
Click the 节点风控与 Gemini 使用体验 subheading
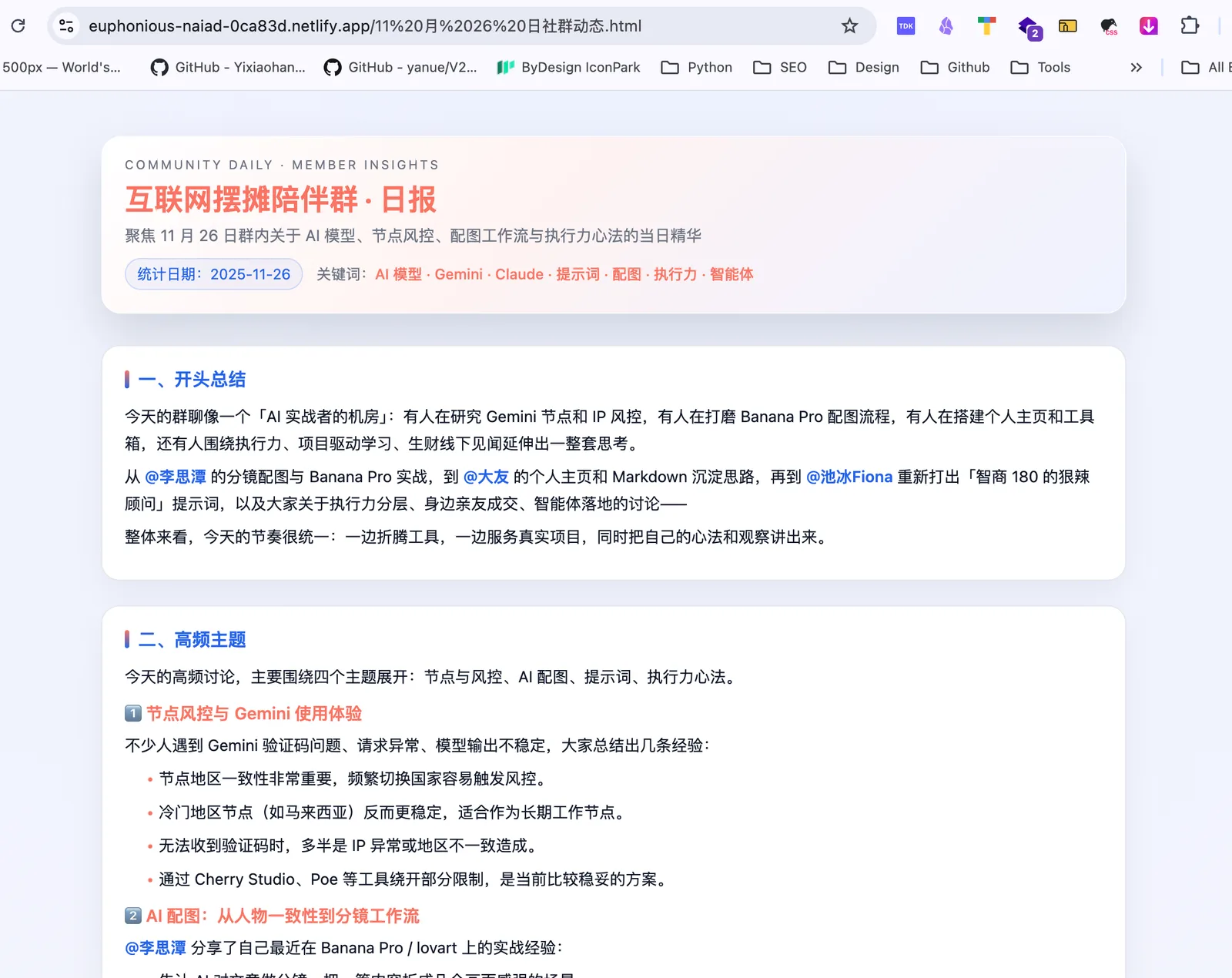254,714
